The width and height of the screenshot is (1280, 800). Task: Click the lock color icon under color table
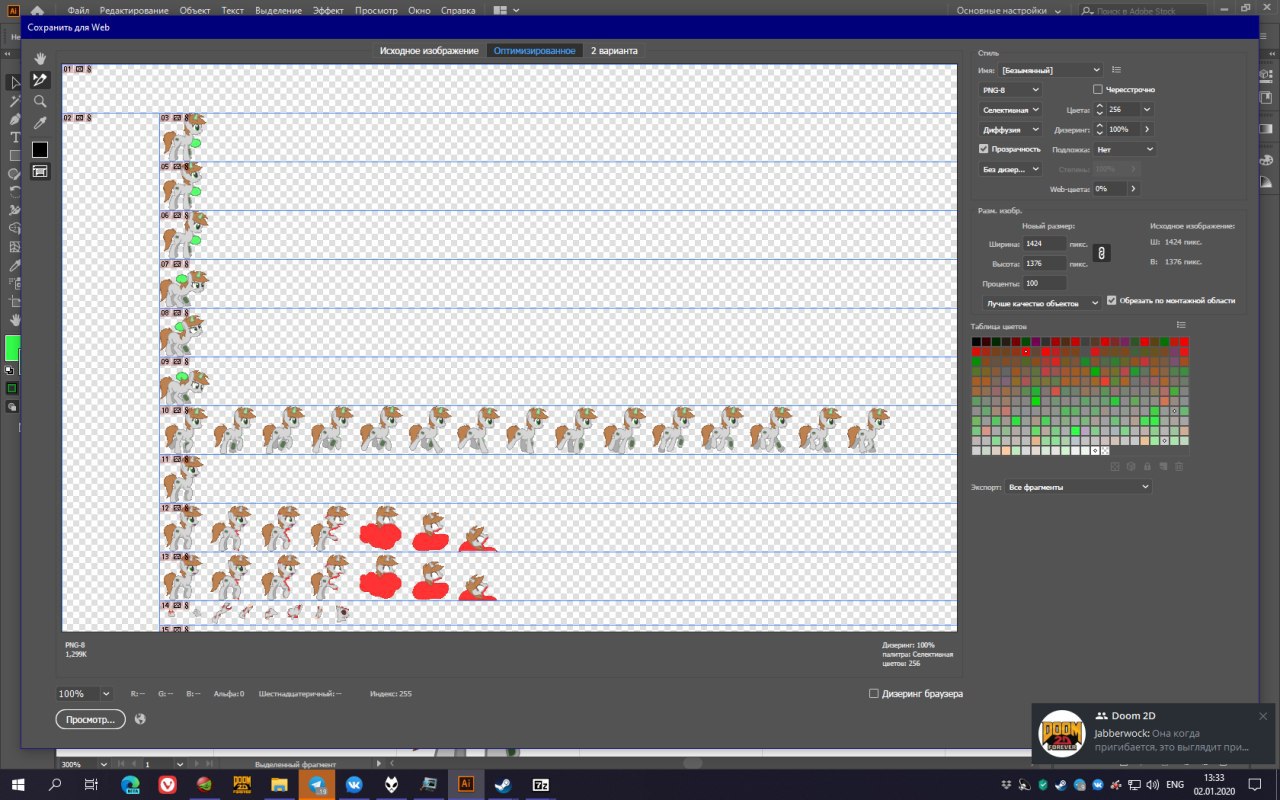(x=1147, y=466)
